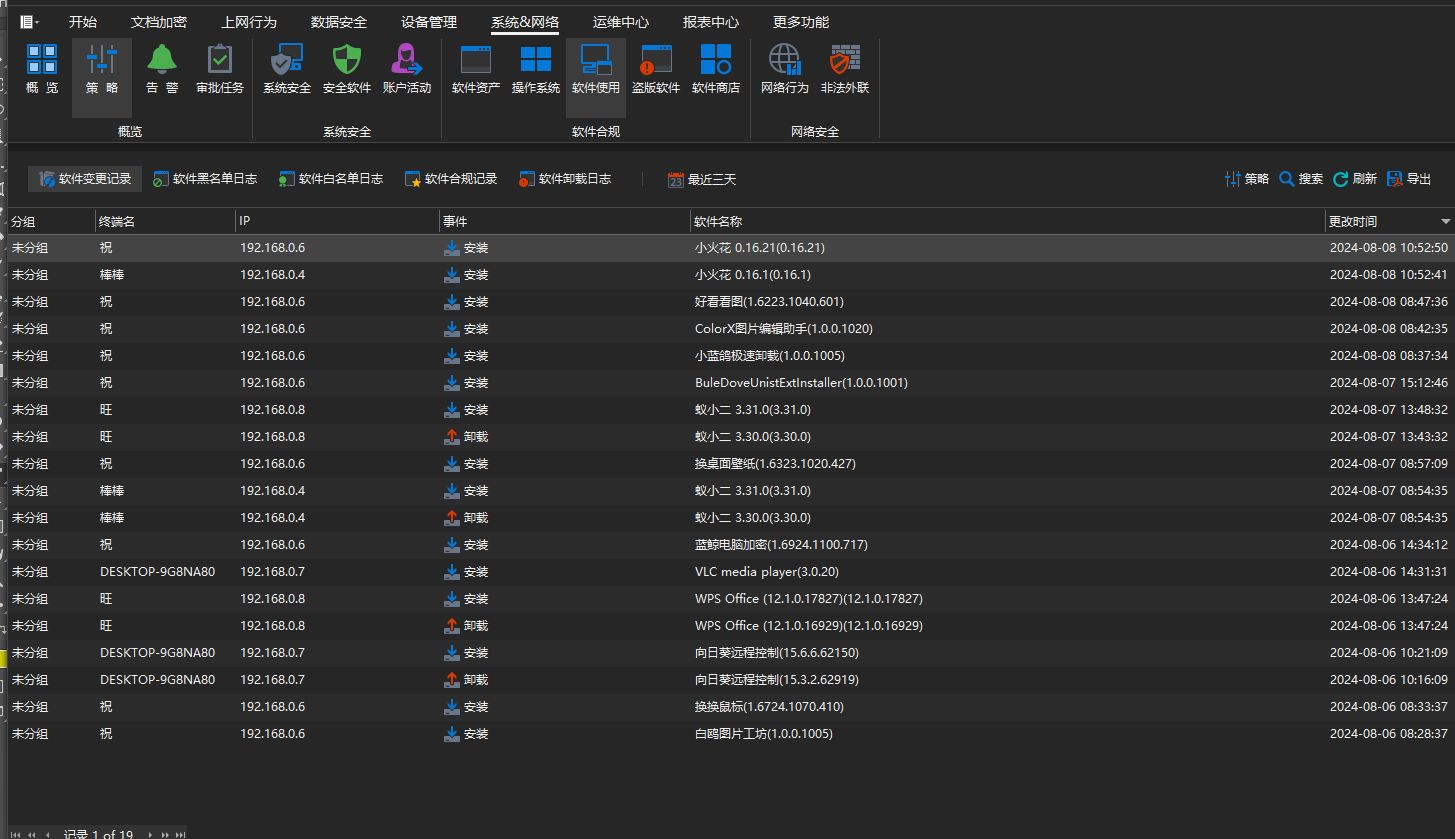1455x839 pixels.
Task: Sort using the 更改时间 column arrow
Action: 1445,222
